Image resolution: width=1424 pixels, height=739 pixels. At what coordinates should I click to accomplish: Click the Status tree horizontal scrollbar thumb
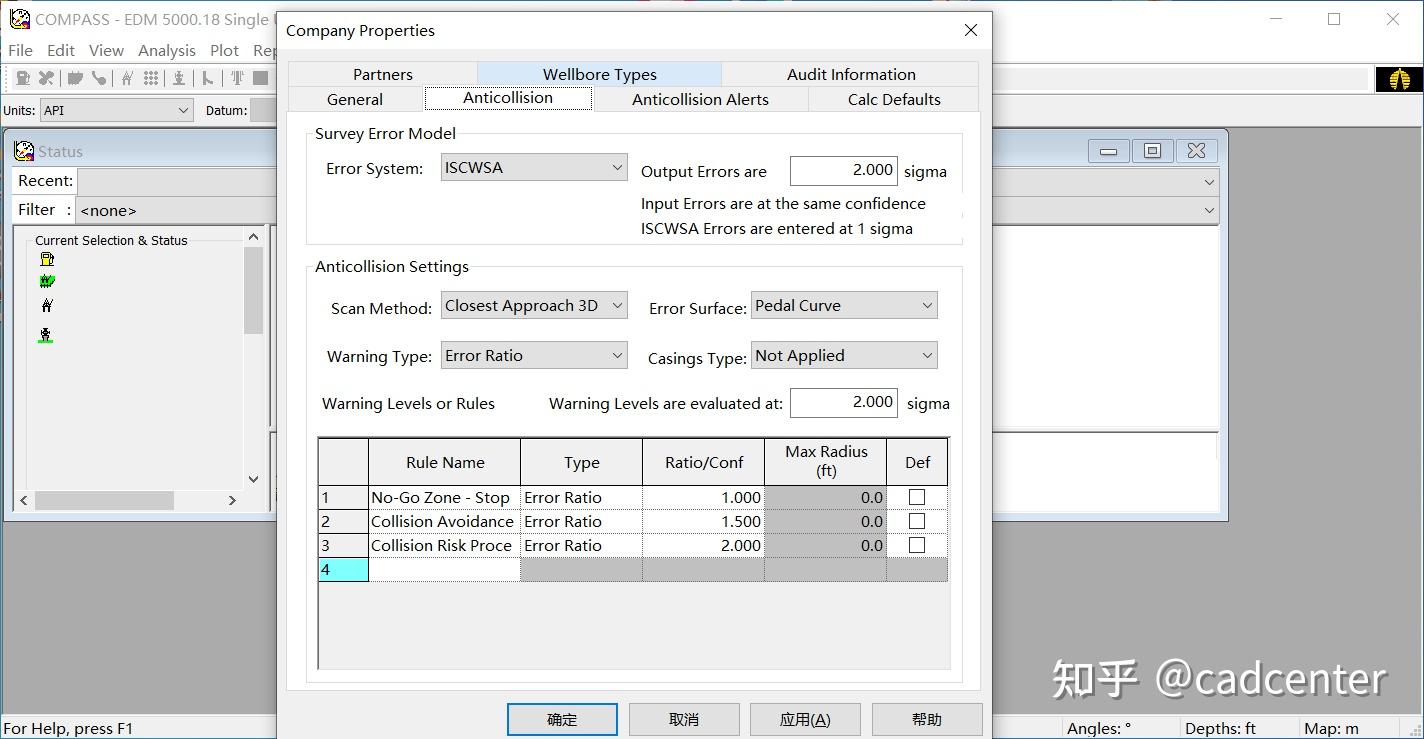point(104,500)
